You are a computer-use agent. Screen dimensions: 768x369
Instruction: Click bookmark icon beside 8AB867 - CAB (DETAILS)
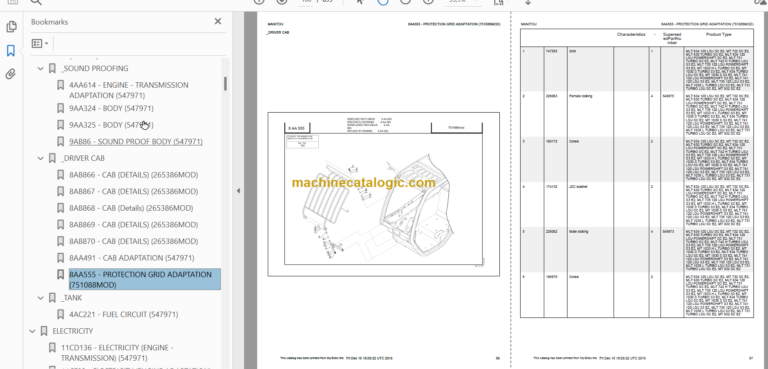coord(60,192)
